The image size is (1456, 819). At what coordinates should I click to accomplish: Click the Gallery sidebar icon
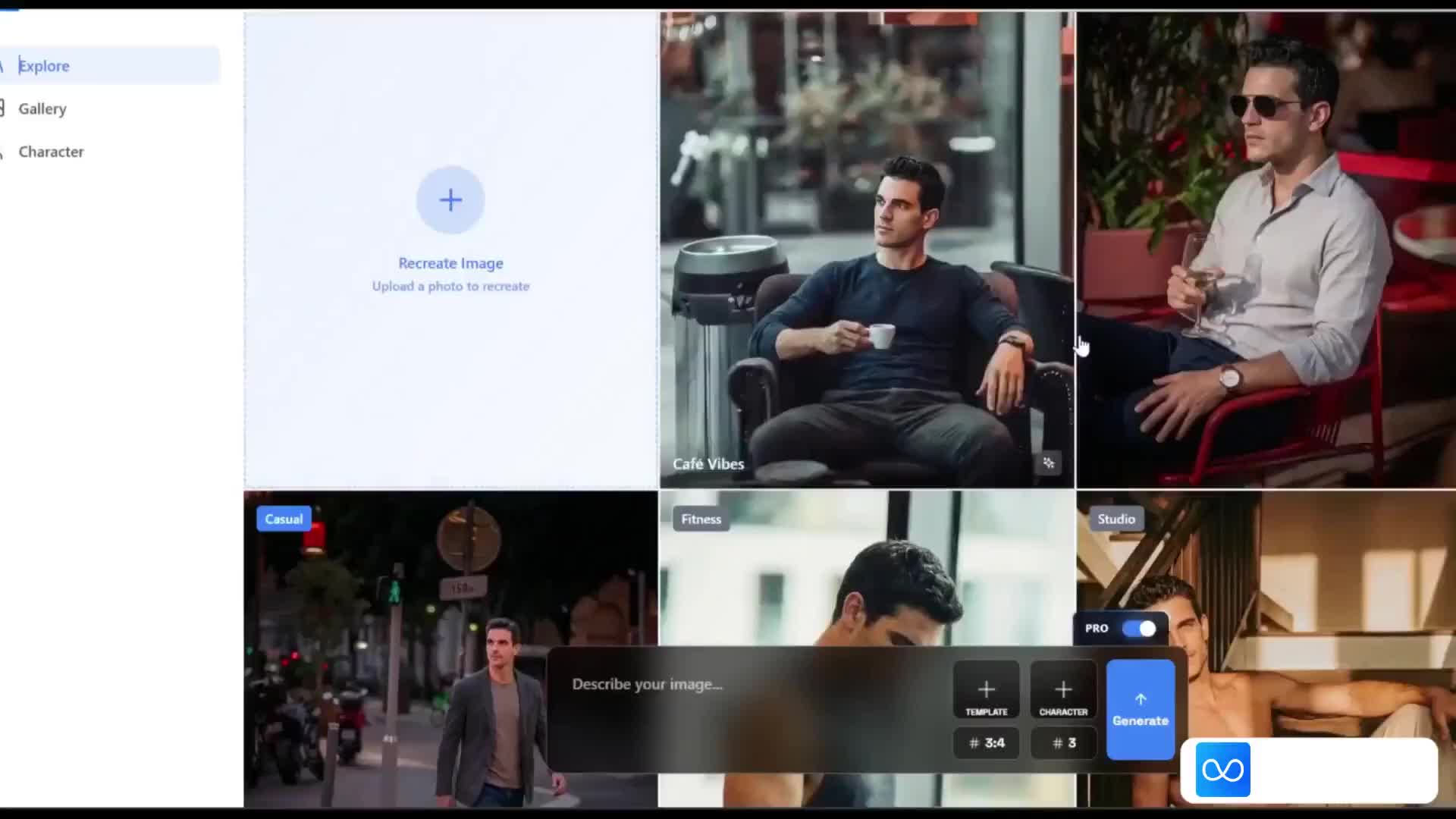click(x=2, y=108)
